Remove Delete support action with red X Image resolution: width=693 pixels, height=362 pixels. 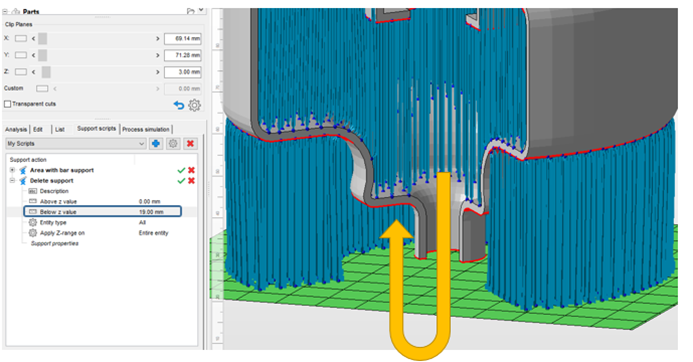click(x=191, y=181)
